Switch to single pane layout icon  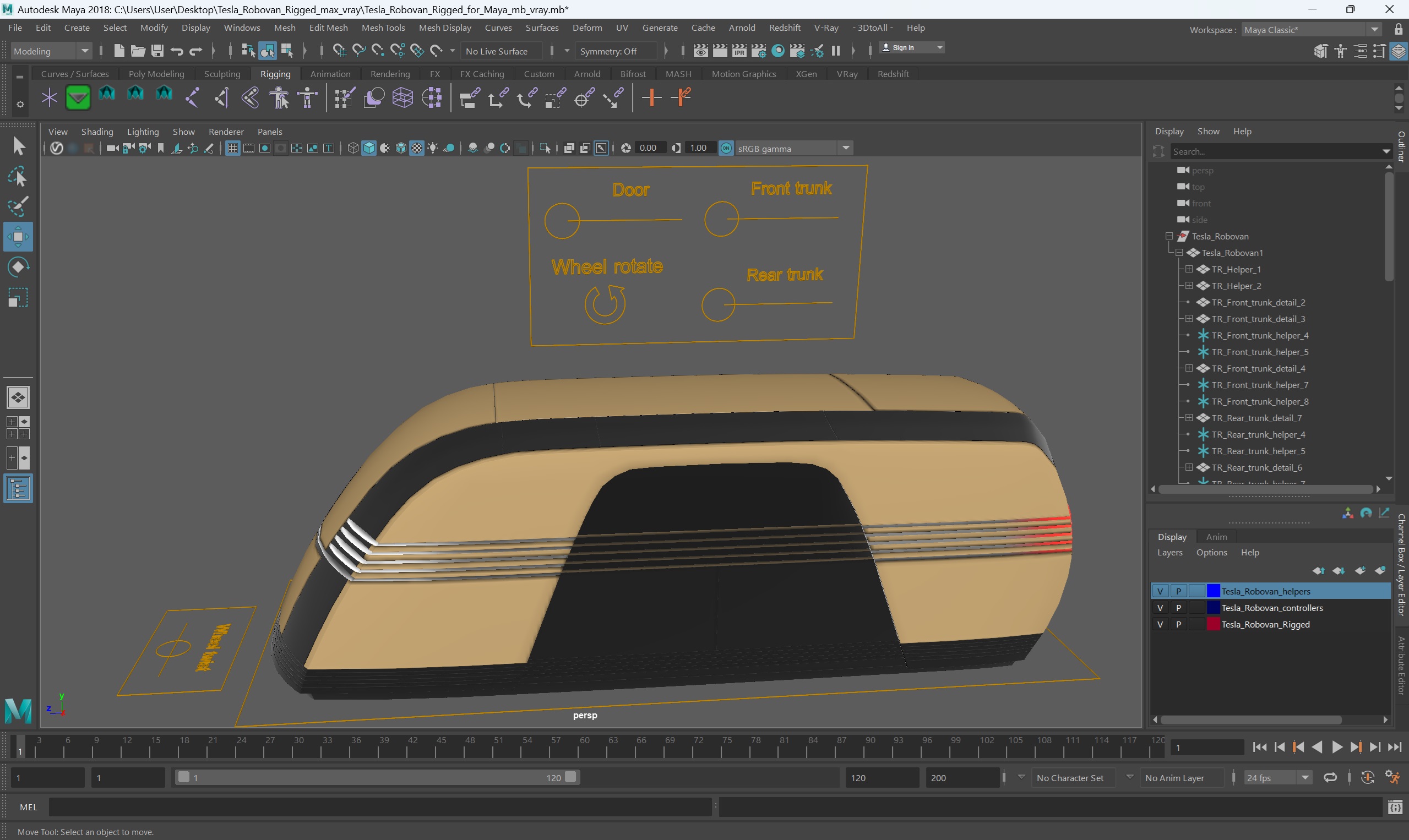click(18, 397)
